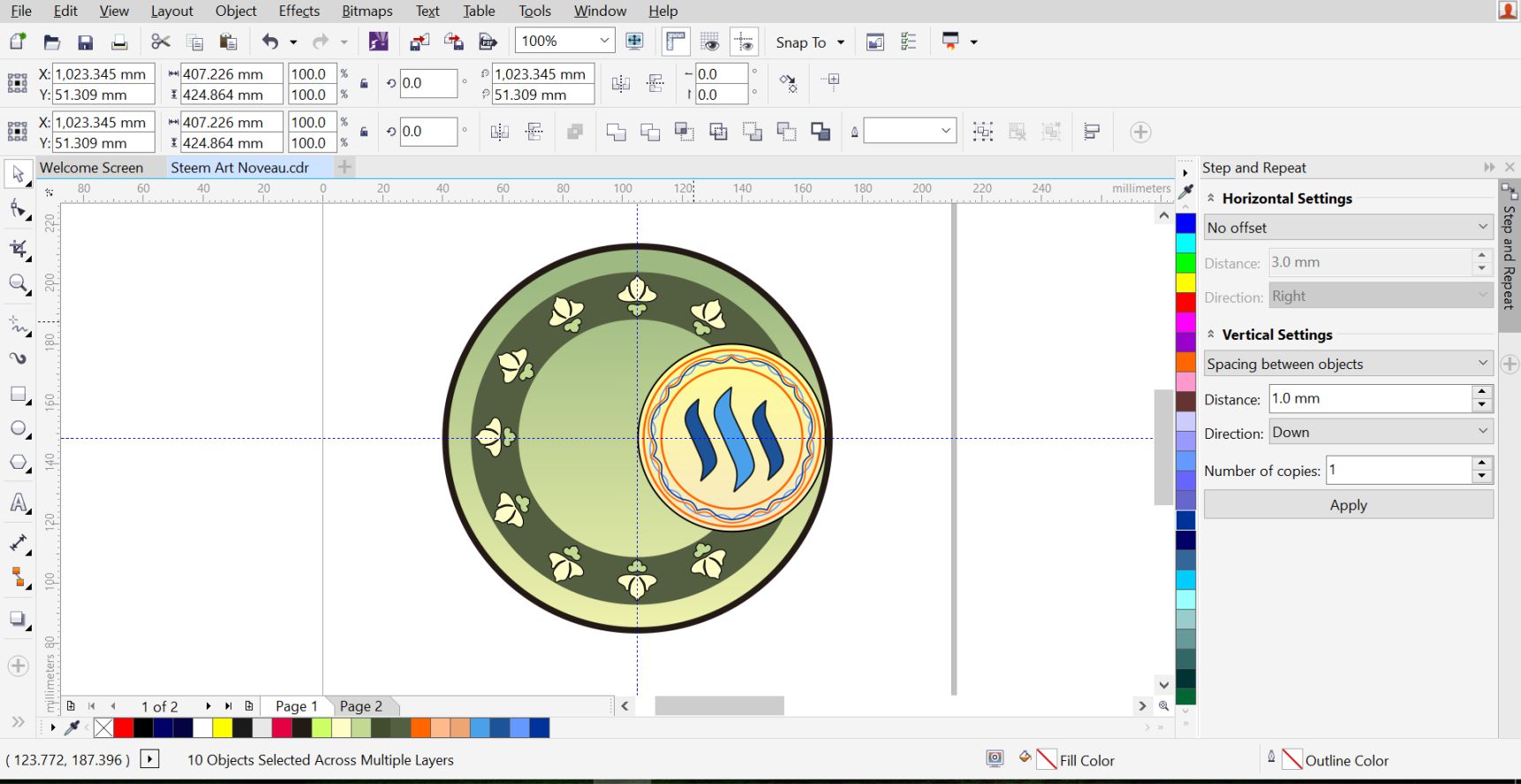Click the Copy icon
The width and height of the screenshot is (1521, 784).
pyautogui.click(x=194, y=41)
